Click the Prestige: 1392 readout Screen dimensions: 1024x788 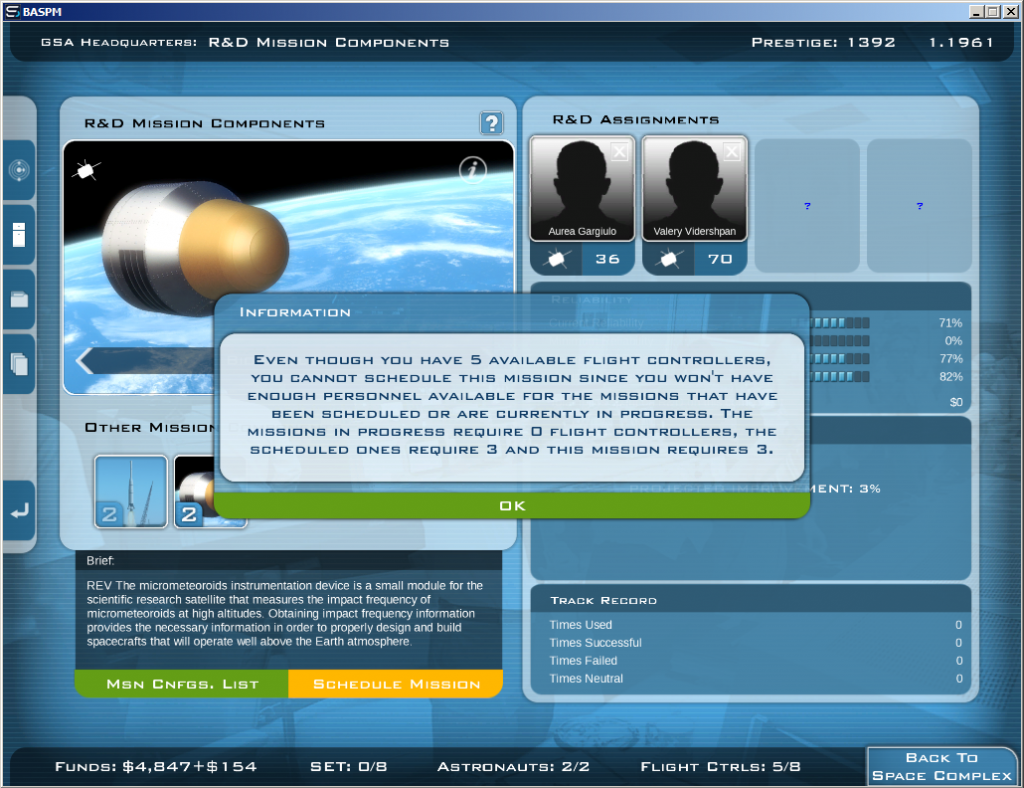pyautogui.click(x=823, y=42)
